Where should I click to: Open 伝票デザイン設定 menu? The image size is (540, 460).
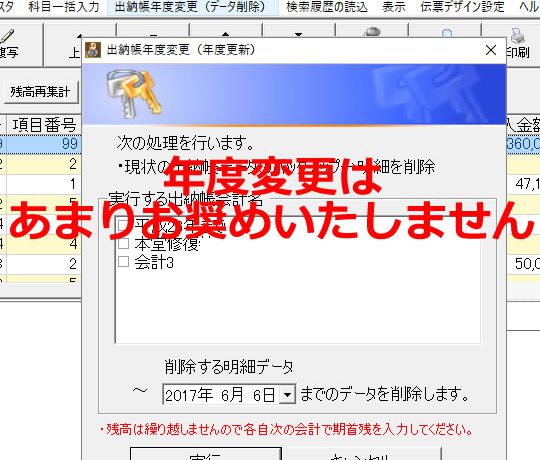(x=463, y=7)
